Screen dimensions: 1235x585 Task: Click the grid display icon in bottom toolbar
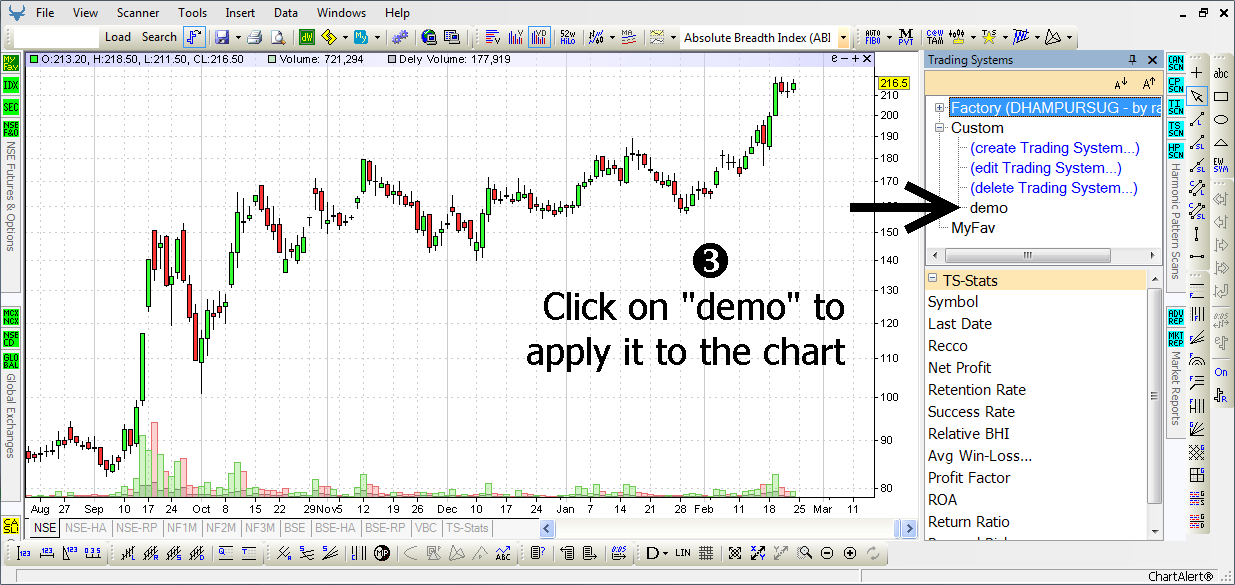705,553
